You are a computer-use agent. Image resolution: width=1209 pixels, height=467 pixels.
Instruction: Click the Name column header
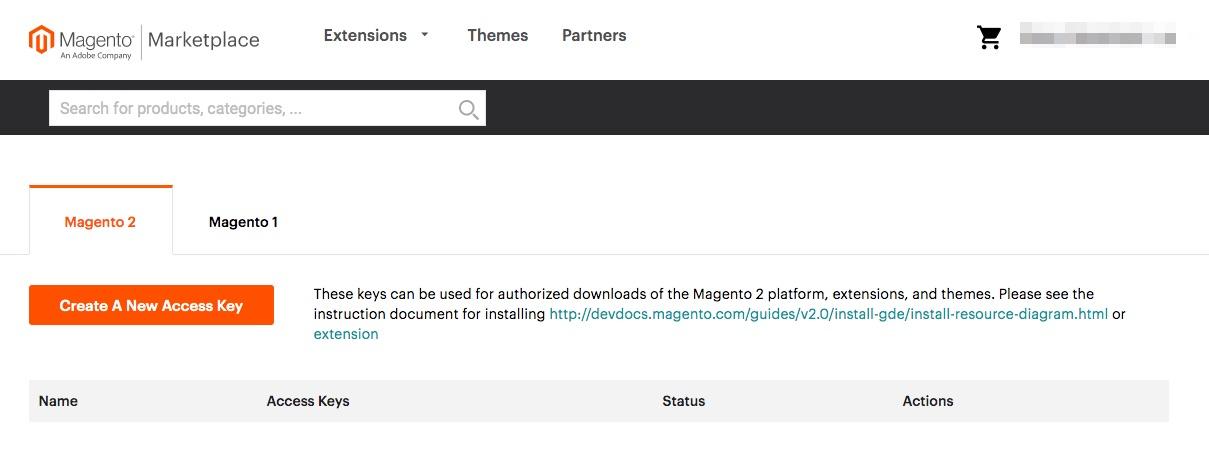point(58,401)
